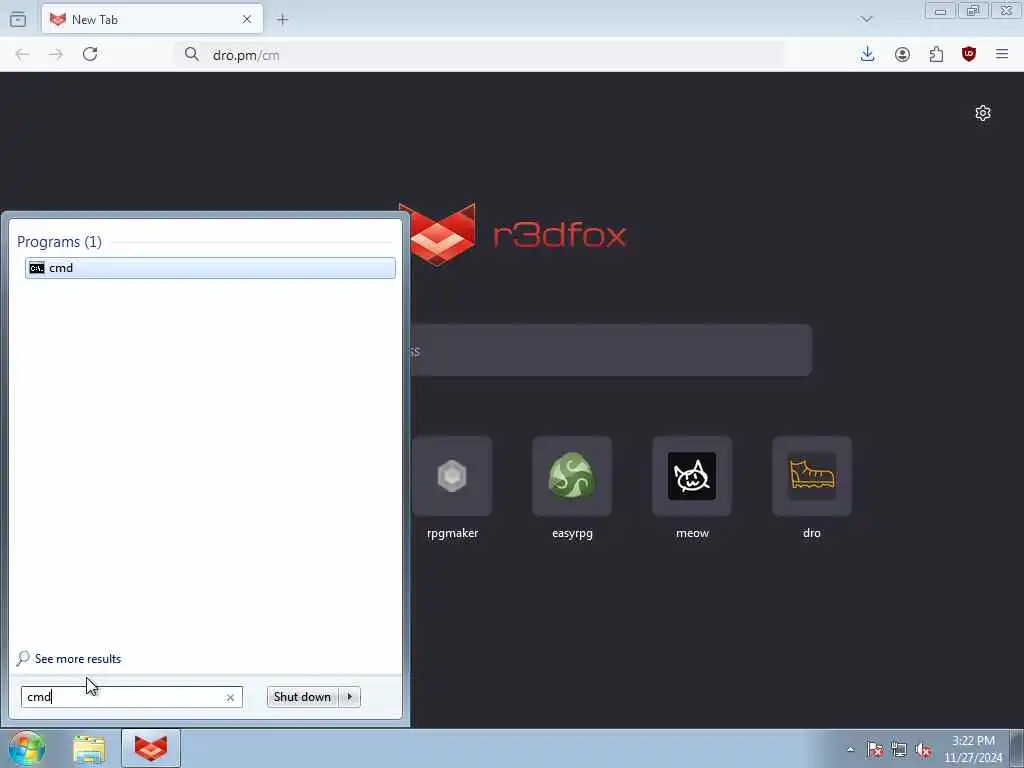The width and height of the screenshot is (1024, 768).
Task: Open the browser's downloads panel
Action: 867,54
